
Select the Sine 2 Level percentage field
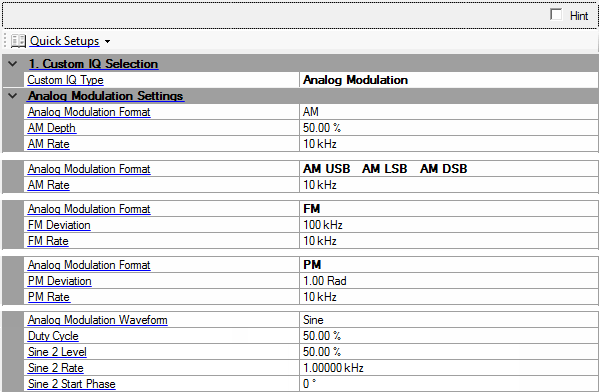click(x=449, y=352)
